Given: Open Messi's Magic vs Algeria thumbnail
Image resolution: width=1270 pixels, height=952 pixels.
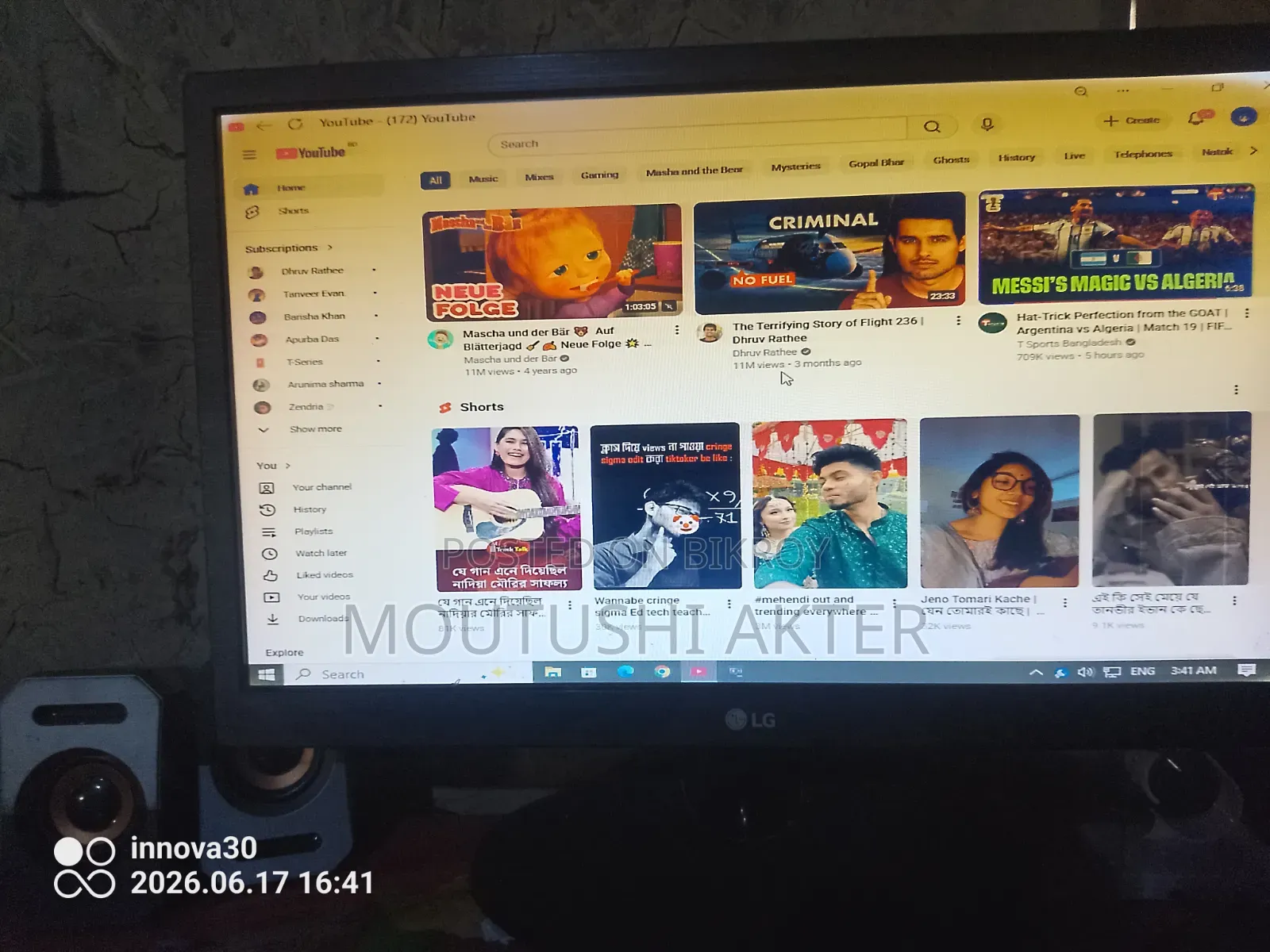Looking at the screenshot, I should 1115,244.
